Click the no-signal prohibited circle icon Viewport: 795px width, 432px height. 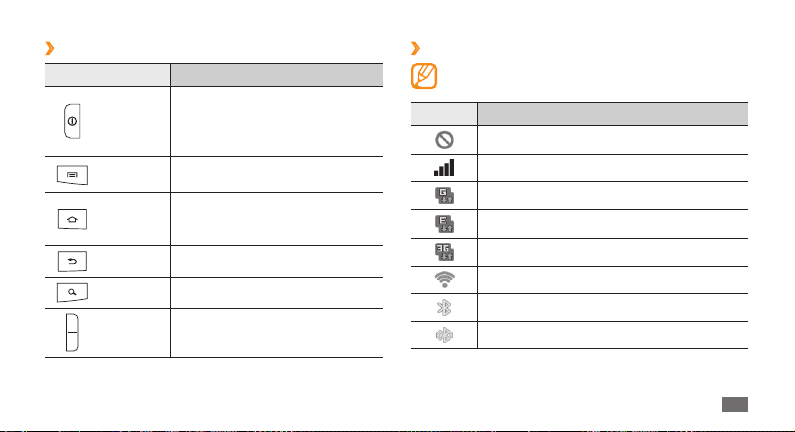(x=444, y=140)
